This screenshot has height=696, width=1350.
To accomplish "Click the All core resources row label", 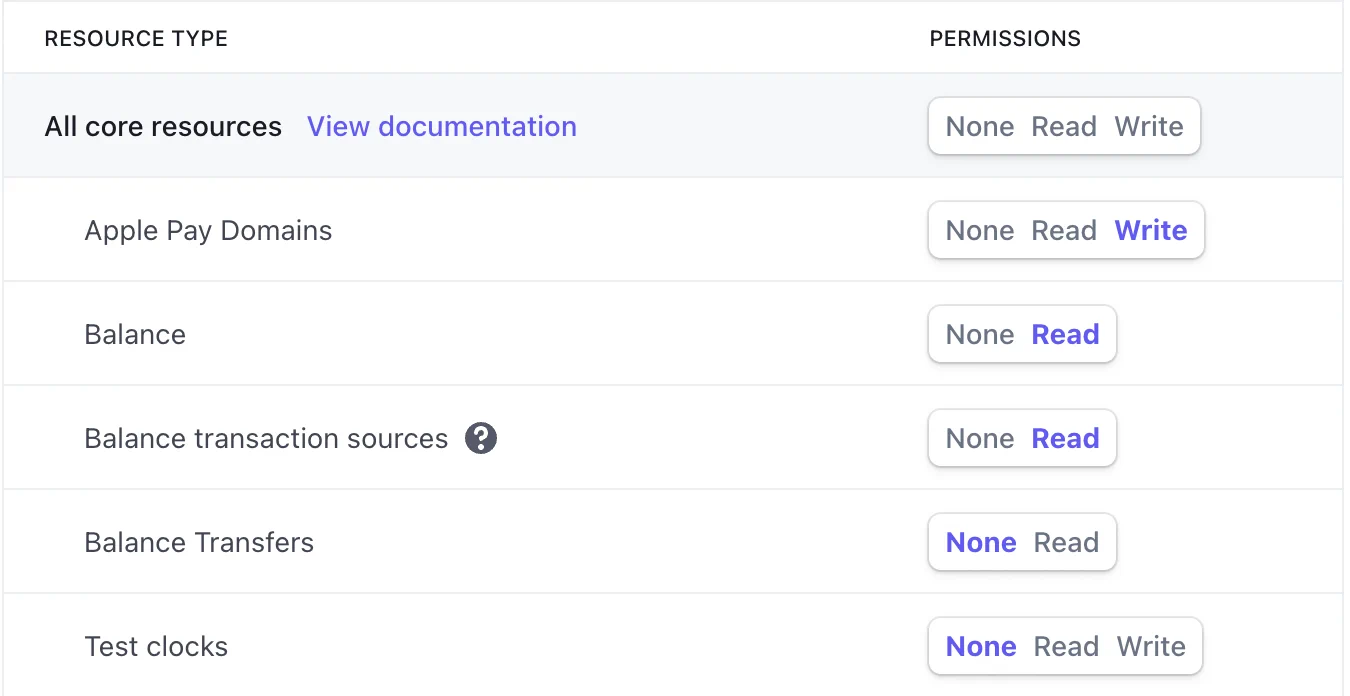I will click(x=163, y=127).
